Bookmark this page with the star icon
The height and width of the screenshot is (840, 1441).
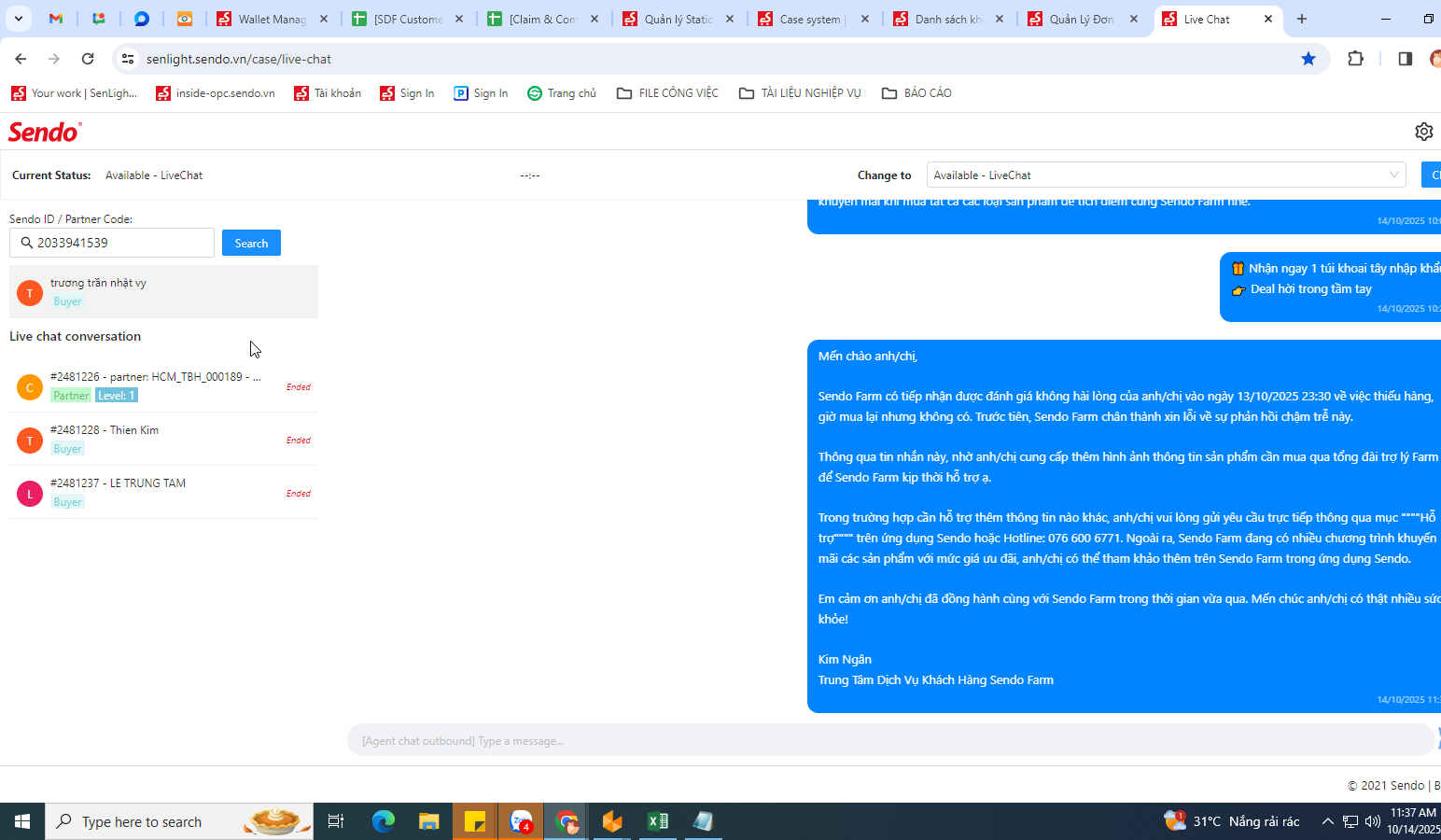[1308, 59]
